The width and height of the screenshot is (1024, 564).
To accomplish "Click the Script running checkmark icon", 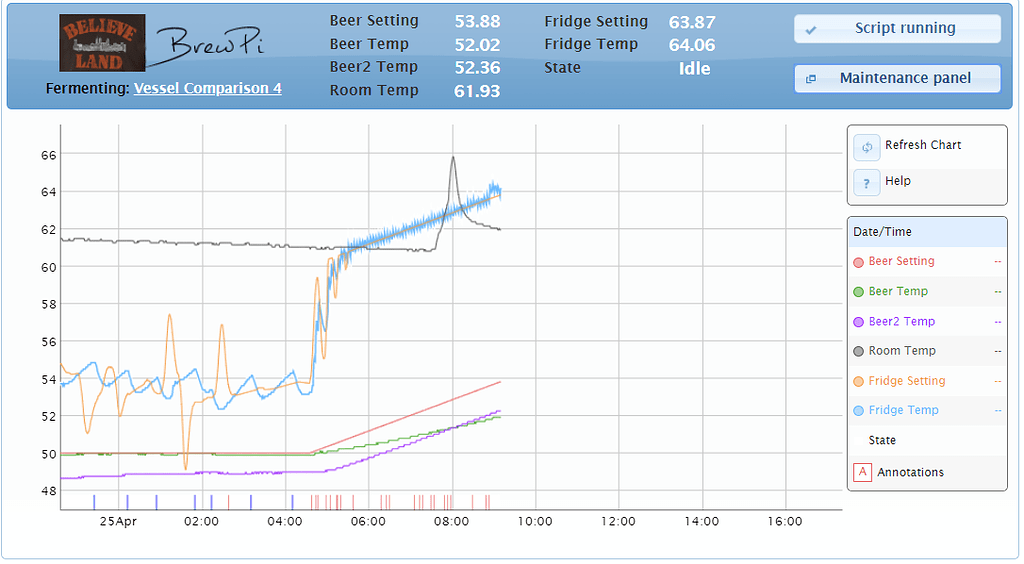I will click(811, 30).
